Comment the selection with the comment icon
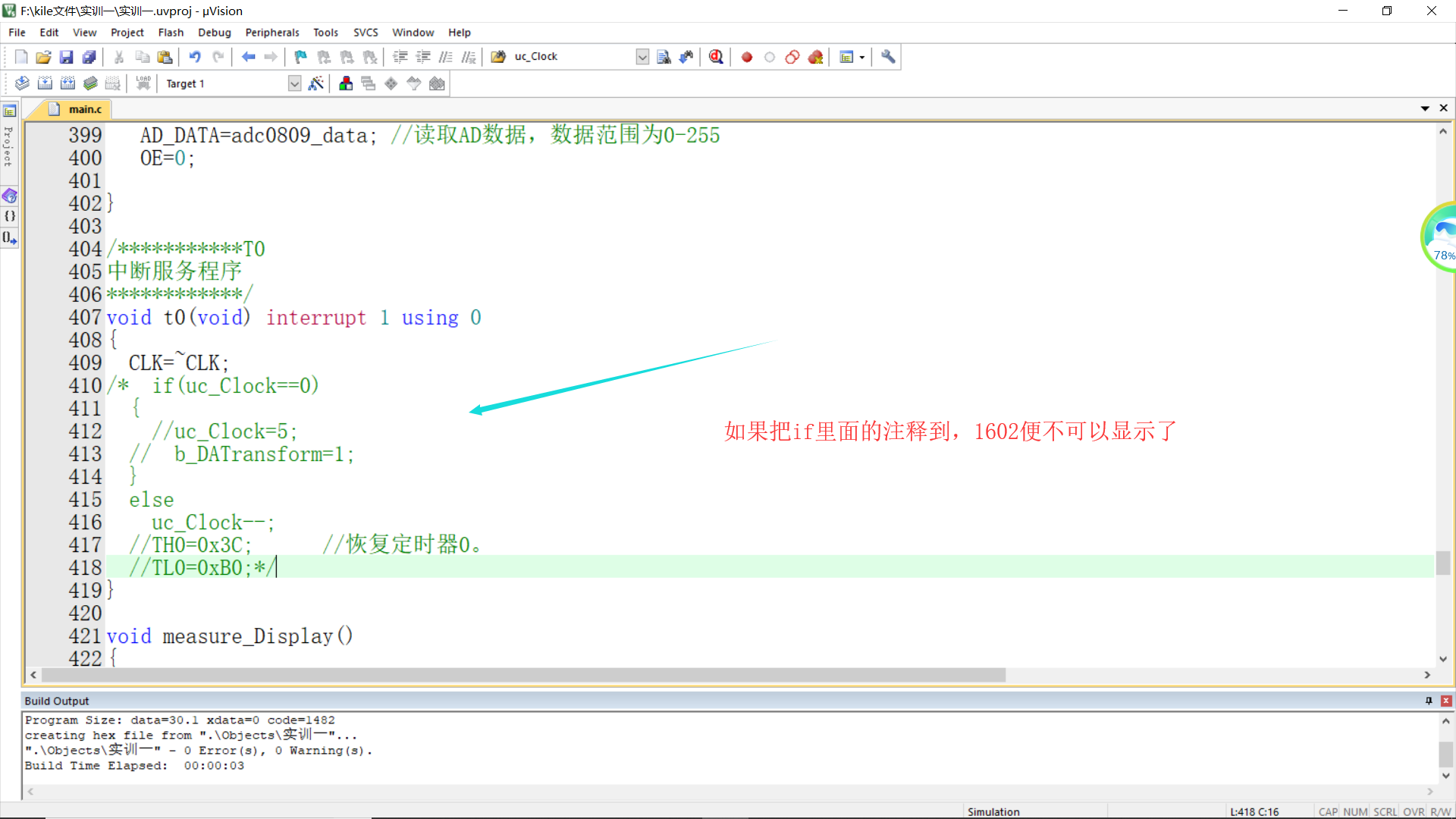The width and height of the screenshot is (1456, 819). point(446,57)
